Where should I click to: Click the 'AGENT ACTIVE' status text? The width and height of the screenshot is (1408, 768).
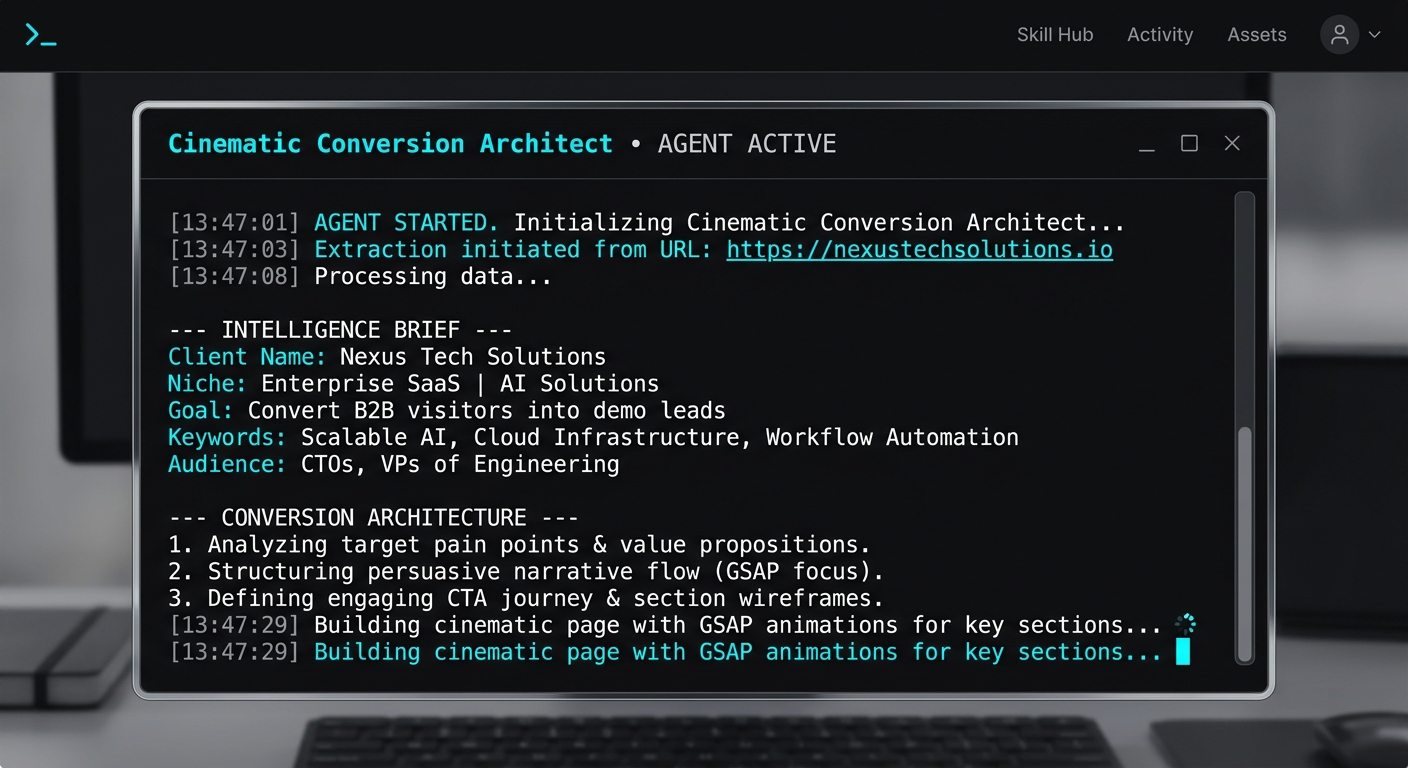click(746, 144)
